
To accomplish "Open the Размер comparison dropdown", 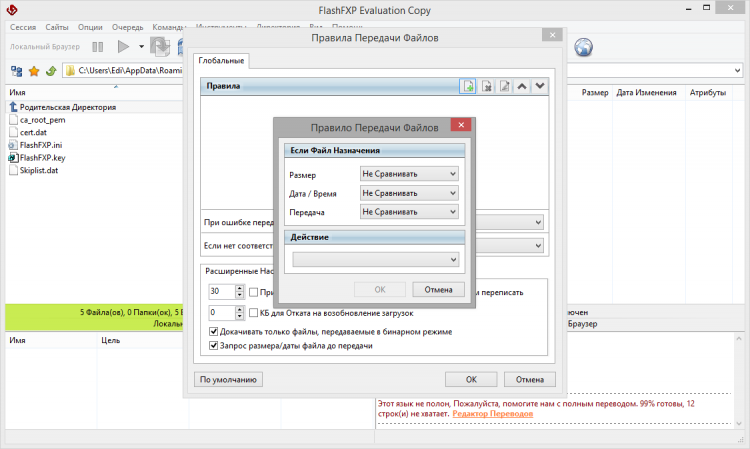I will 409,174.
